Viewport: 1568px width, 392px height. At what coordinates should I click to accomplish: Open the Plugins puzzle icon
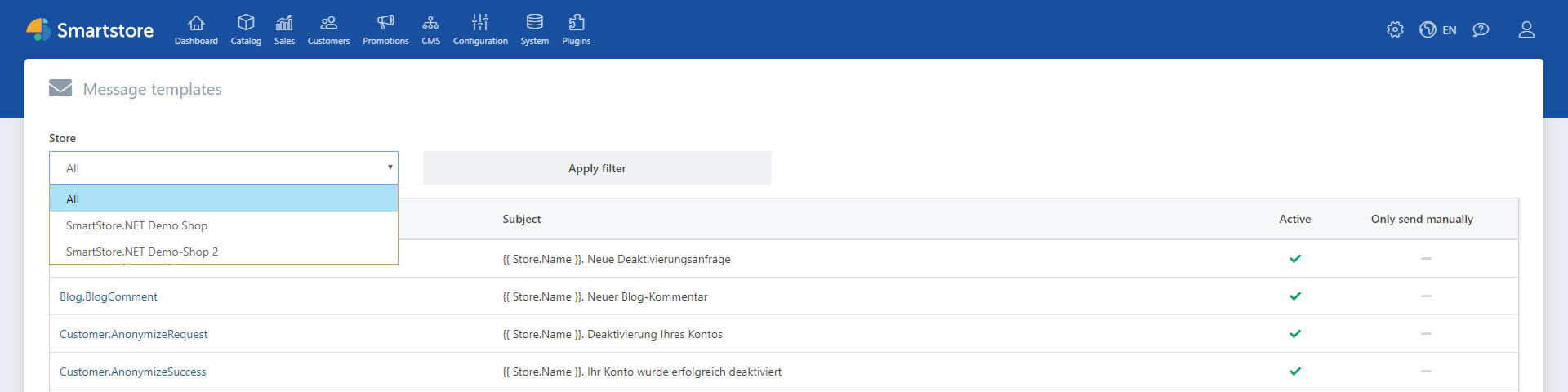pos(576,23)
